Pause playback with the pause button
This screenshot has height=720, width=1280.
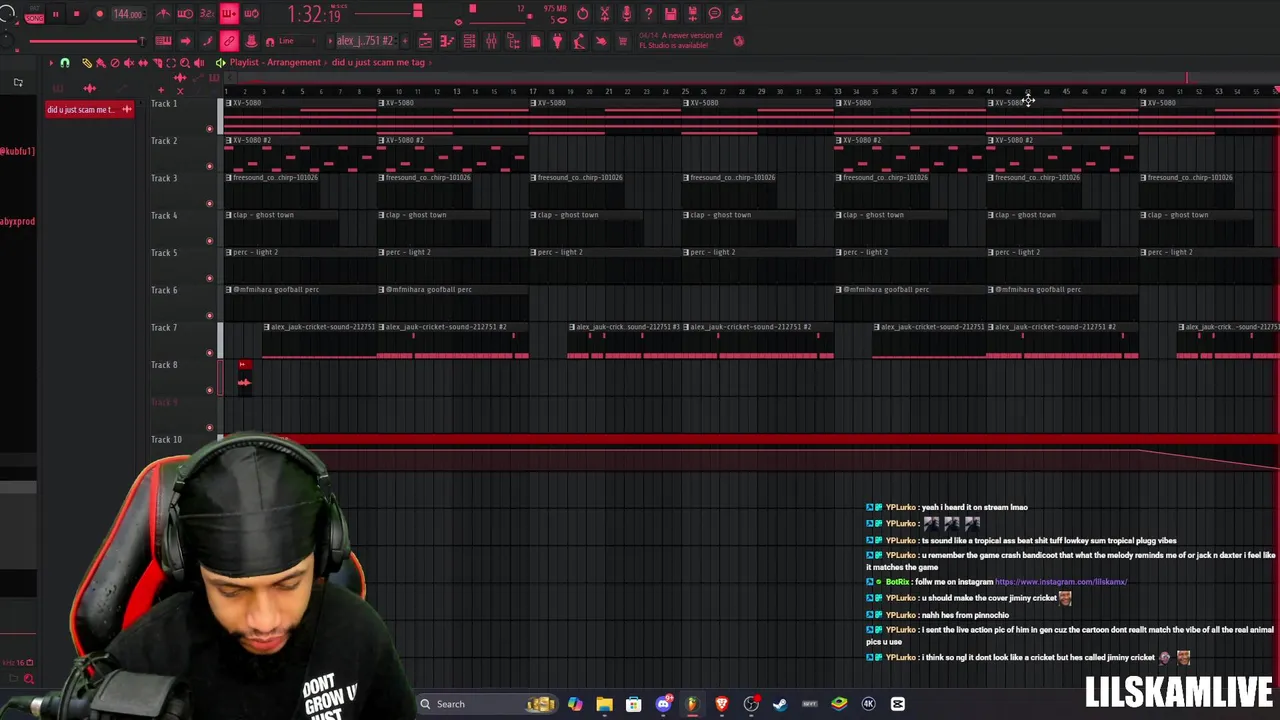55,14
